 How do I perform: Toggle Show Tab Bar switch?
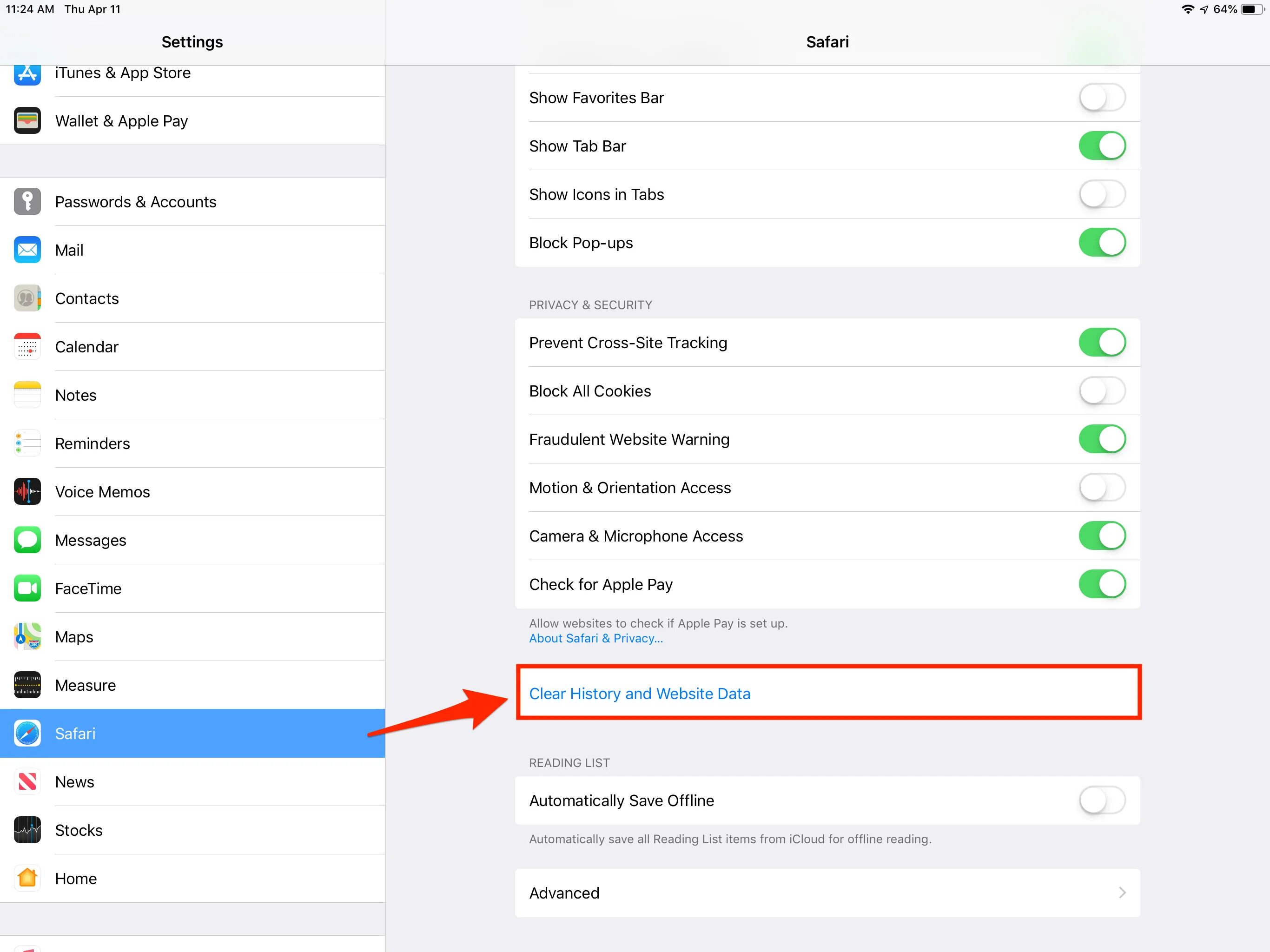pyautogui.click(x=1101, y=145)
